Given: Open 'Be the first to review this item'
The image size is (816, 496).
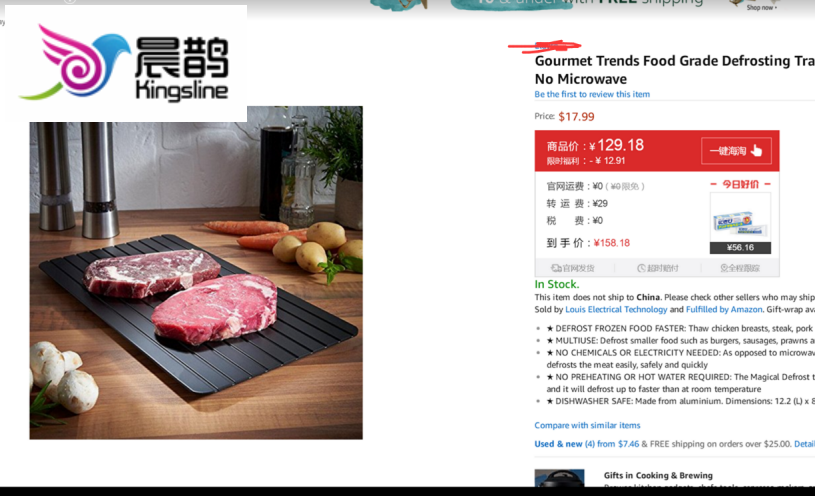Looking at the screenshot, I should 592,94.
